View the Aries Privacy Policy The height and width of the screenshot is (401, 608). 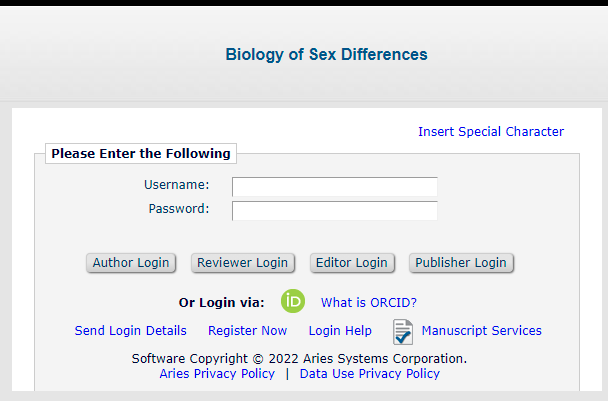217,374
